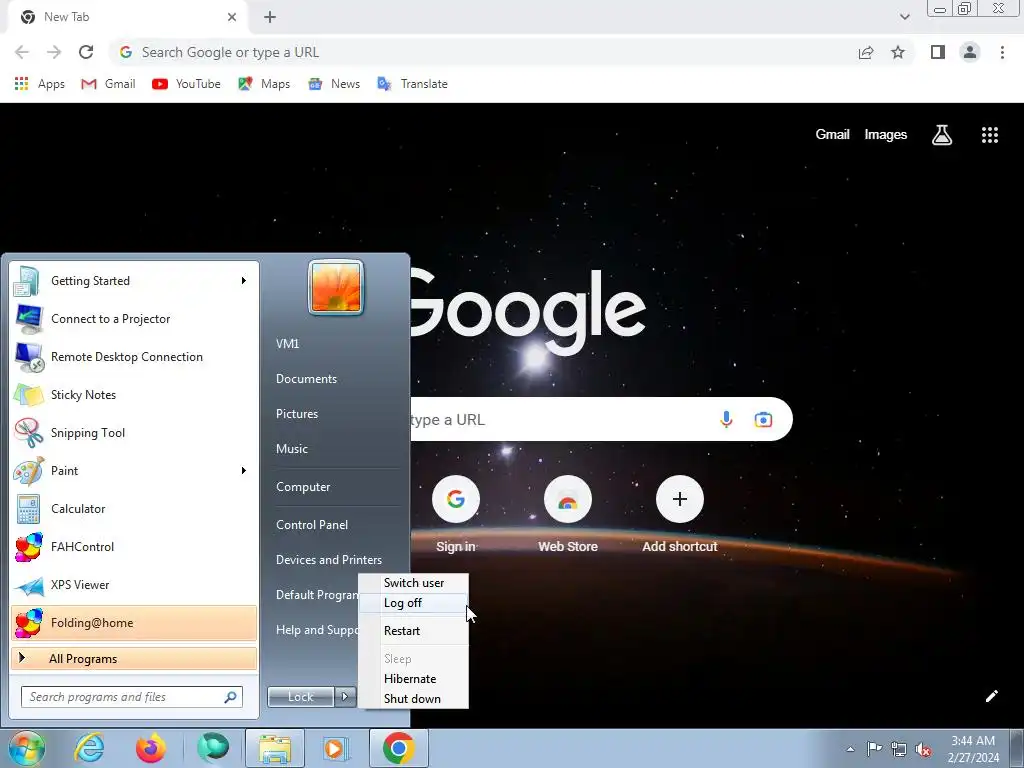Click Images link on Google page

point(886,135)
